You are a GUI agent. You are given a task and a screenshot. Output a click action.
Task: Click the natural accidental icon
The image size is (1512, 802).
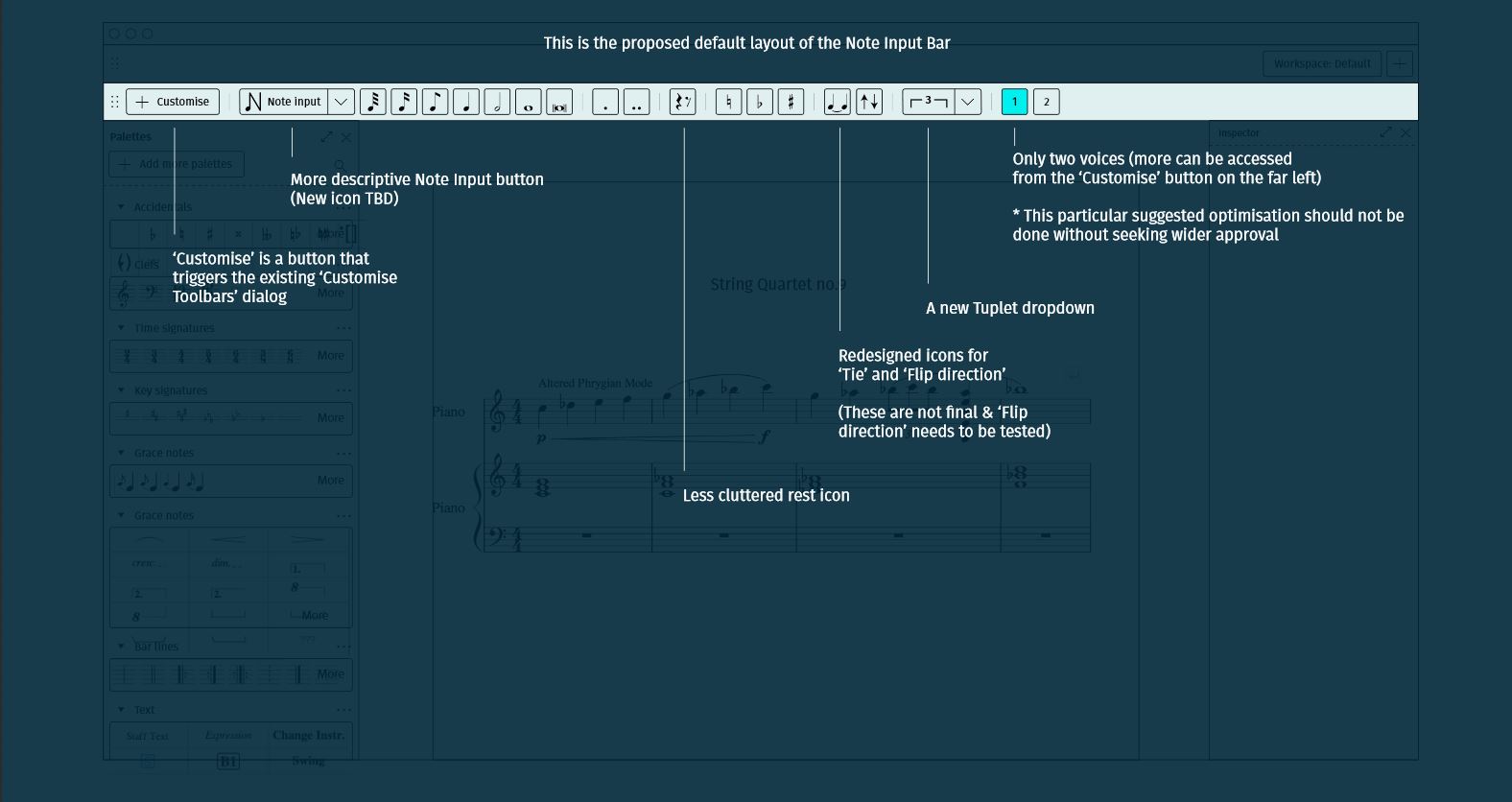point(729,102)
